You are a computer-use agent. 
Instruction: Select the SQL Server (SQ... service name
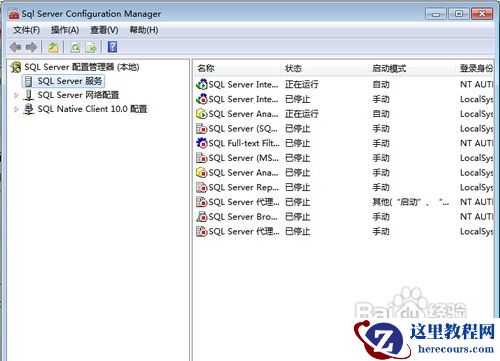[243, 128]
